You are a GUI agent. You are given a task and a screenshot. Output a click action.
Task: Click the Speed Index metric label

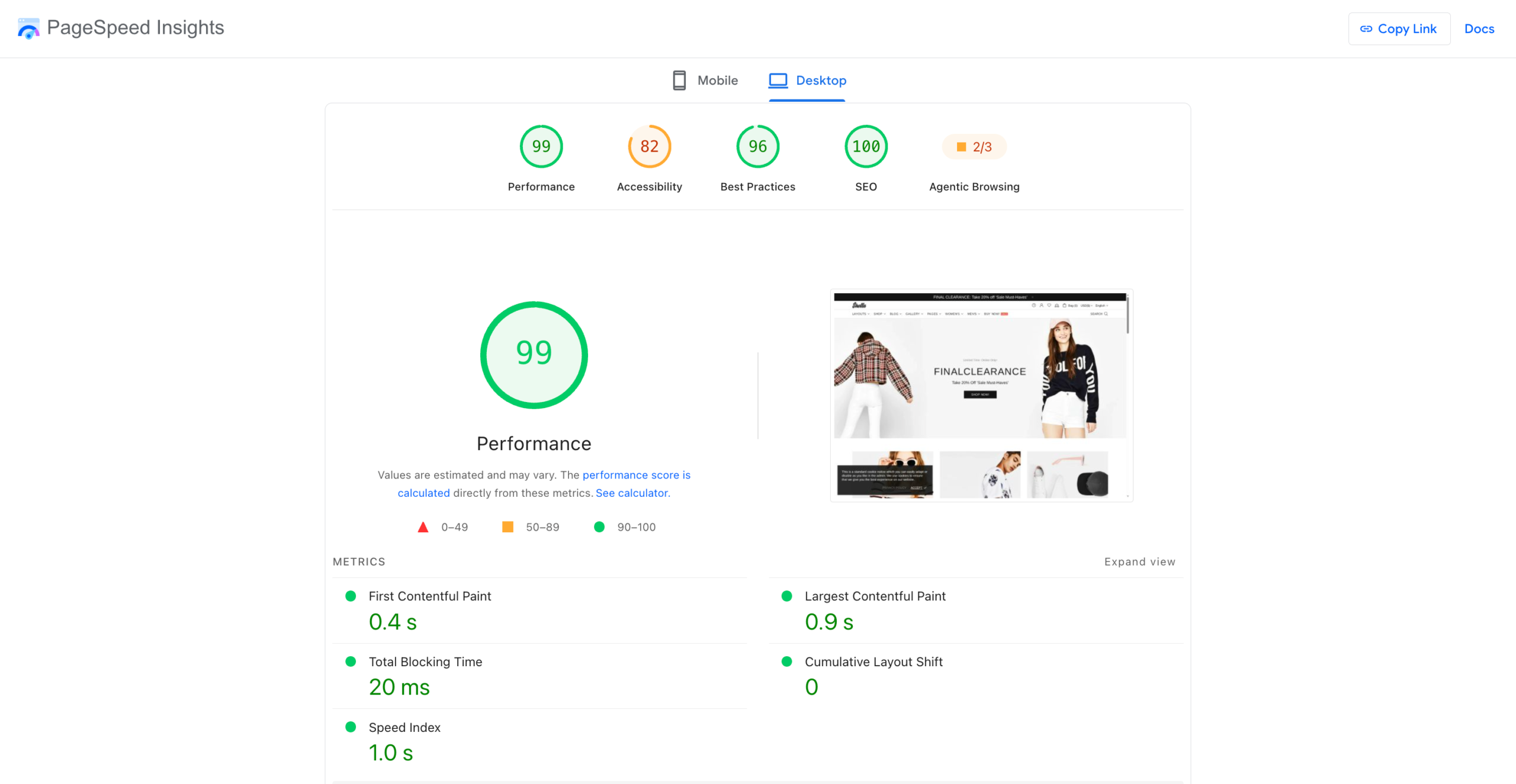[404, 727]
